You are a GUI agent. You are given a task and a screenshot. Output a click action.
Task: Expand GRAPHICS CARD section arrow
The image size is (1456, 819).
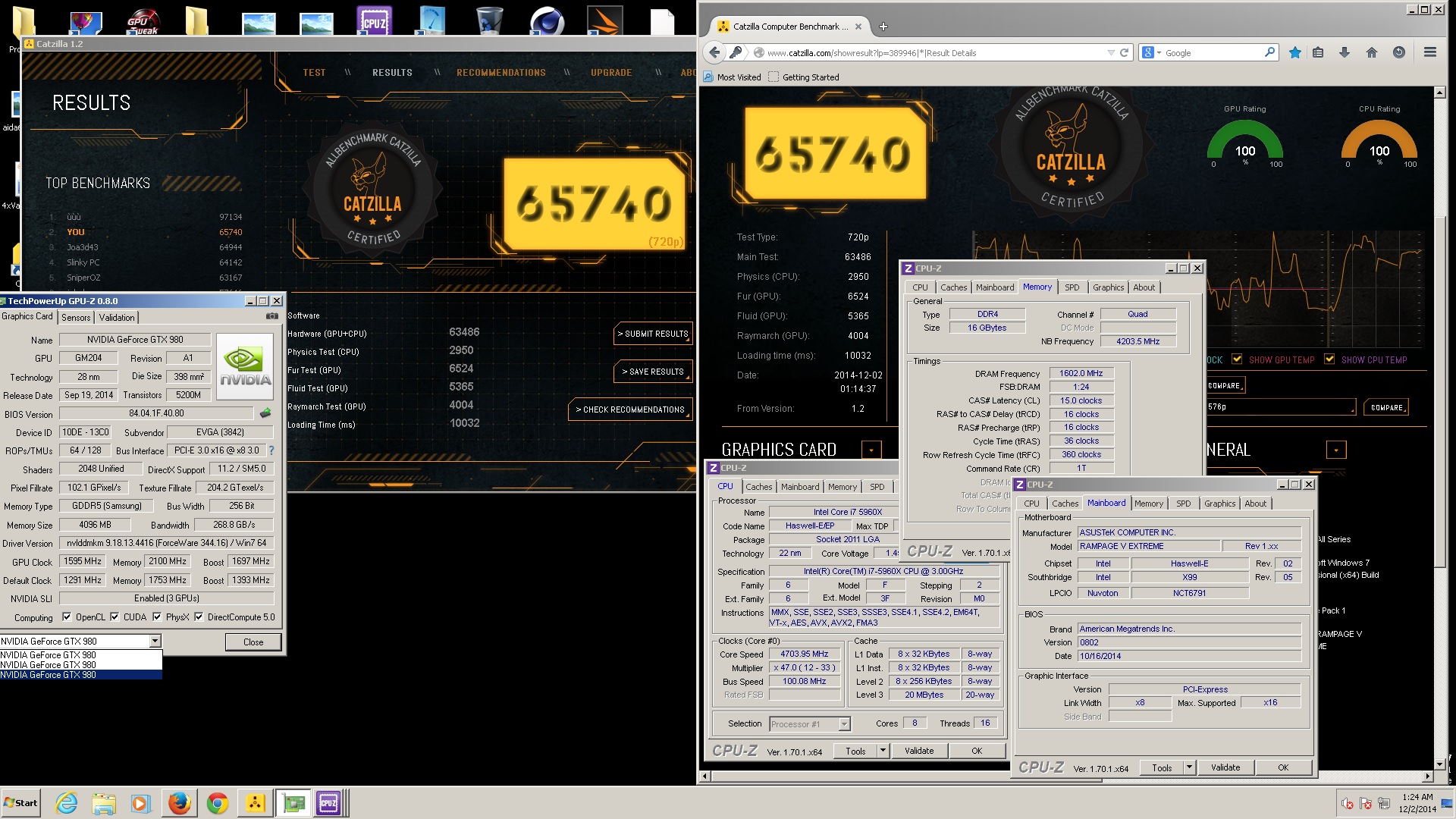(x=871, y=450)
